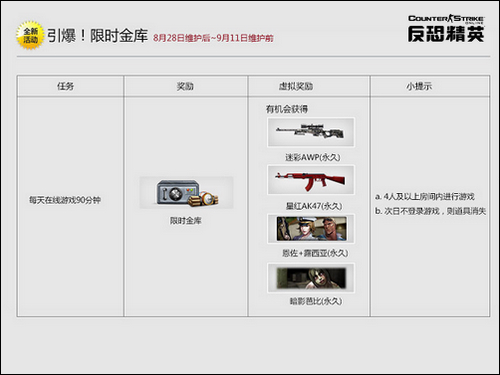The width and height of the screenshot is (500, 375).
Task: Click the gold 全新活动 badge
Action: 30,35
